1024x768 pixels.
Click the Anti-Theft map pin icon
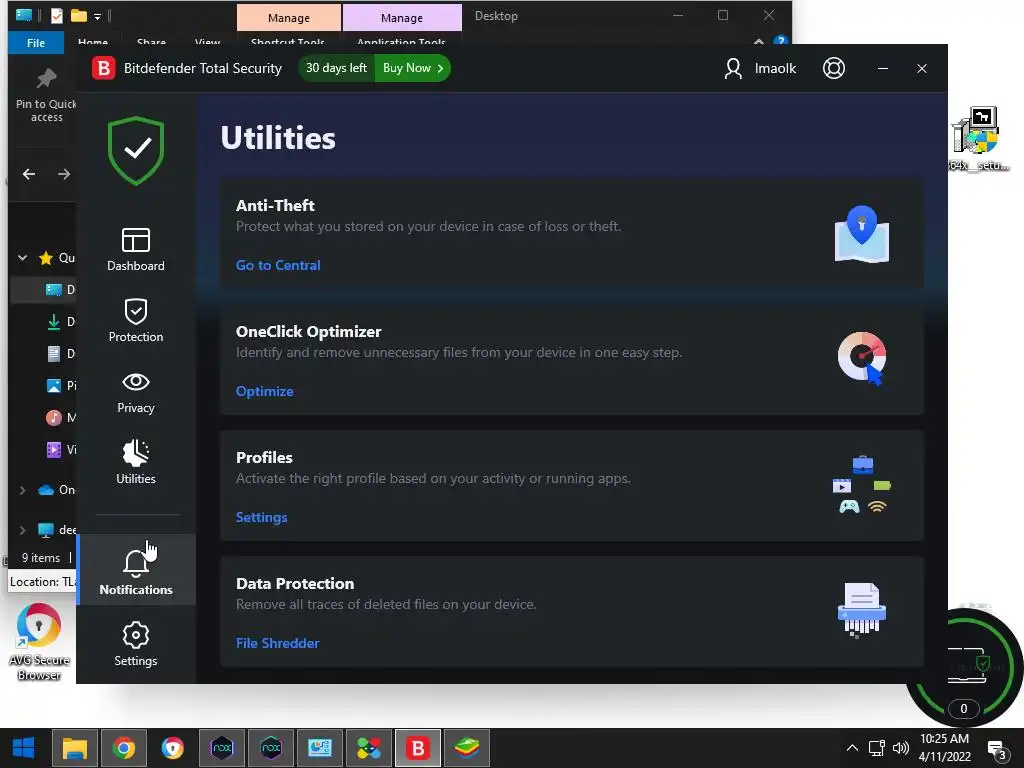861,234
